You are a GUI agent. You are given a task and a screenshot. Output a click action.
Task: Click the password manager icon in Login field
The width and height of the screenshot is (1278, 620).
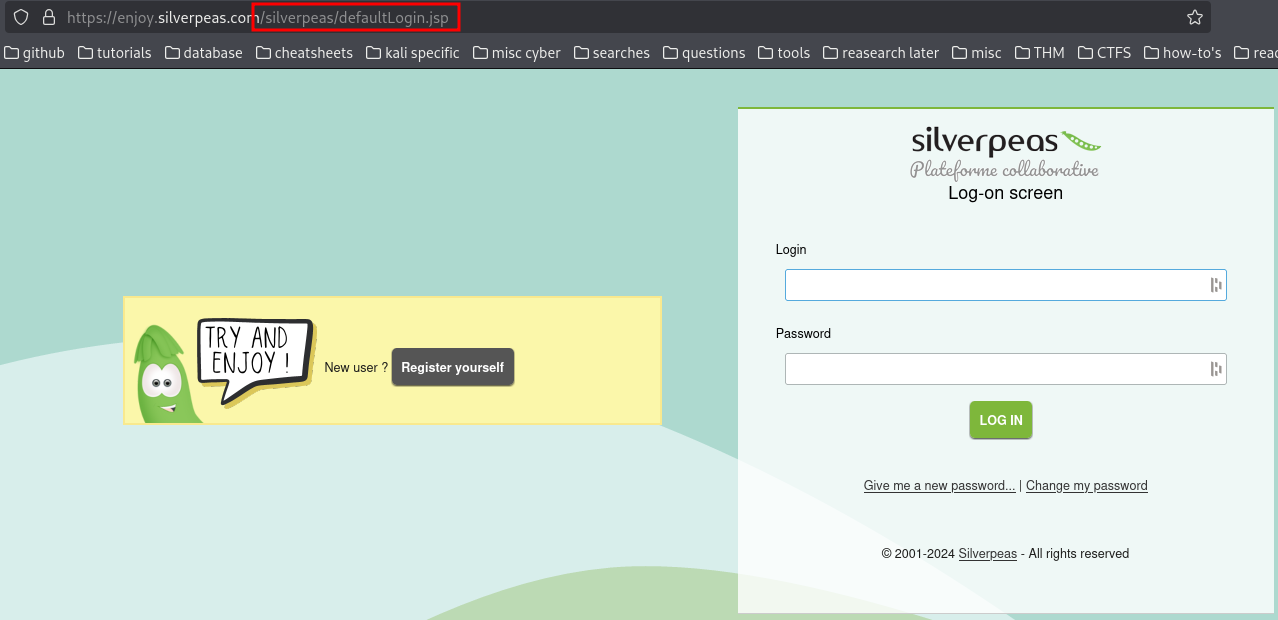1216,285
